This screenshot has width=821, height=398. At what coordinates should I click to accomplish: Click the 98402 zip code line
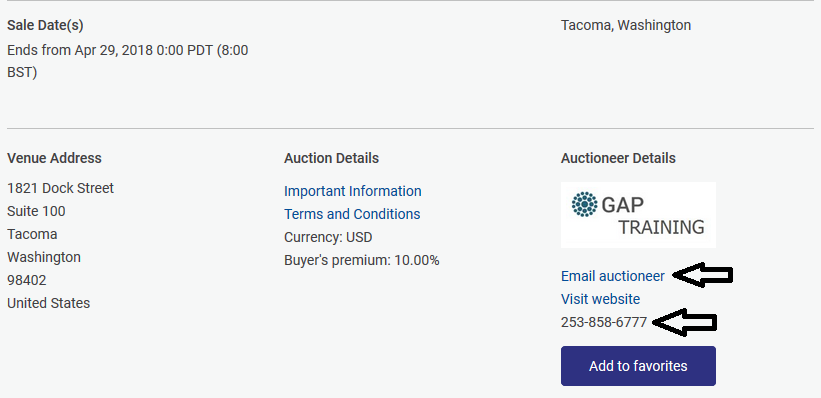point(27,280)
